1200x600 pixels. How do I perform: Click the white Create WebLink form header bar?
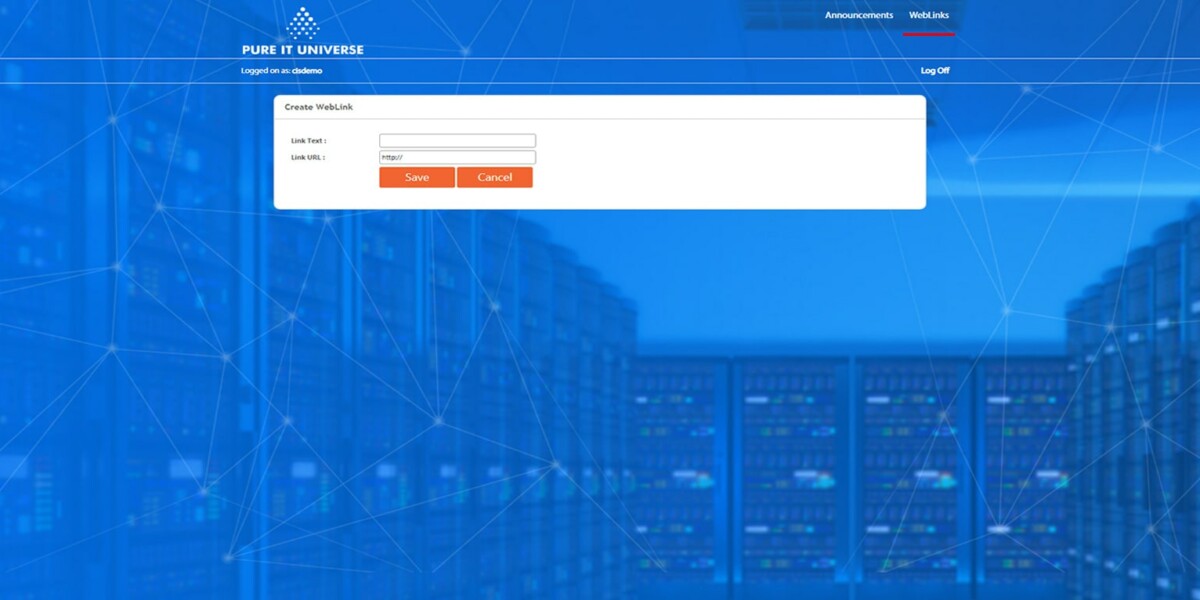click(x=600, y=106)
